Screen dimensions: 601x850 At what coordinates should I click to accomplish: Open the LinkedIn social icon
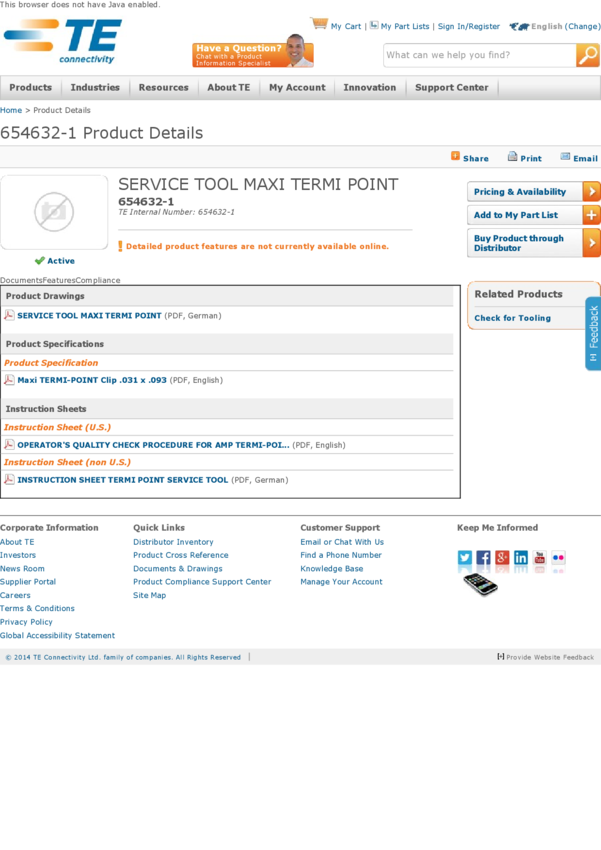[x=521, y=558]
